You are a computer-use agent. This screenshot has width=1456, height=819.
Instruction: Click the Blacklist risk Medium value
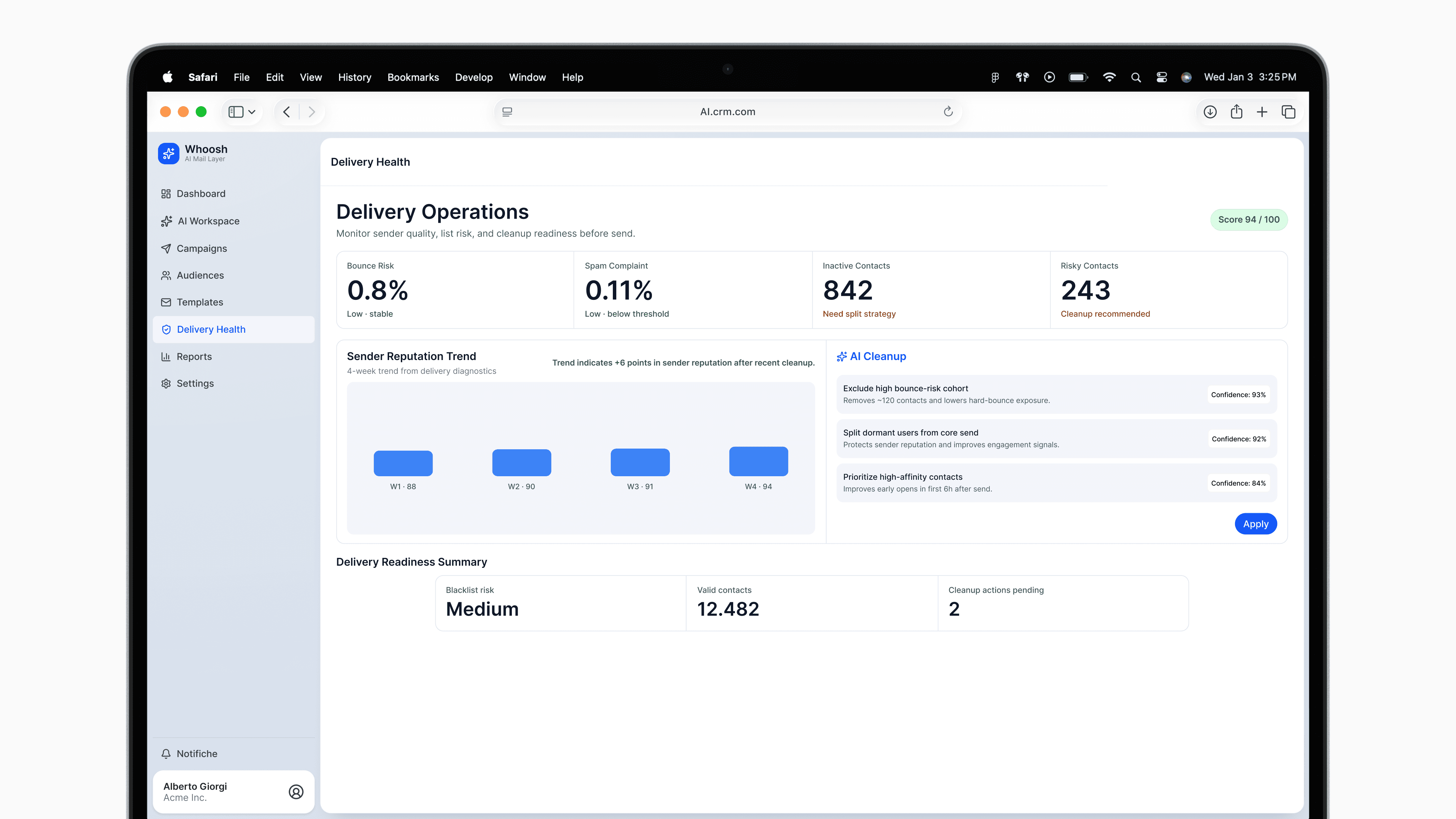[x=482, y=609]
